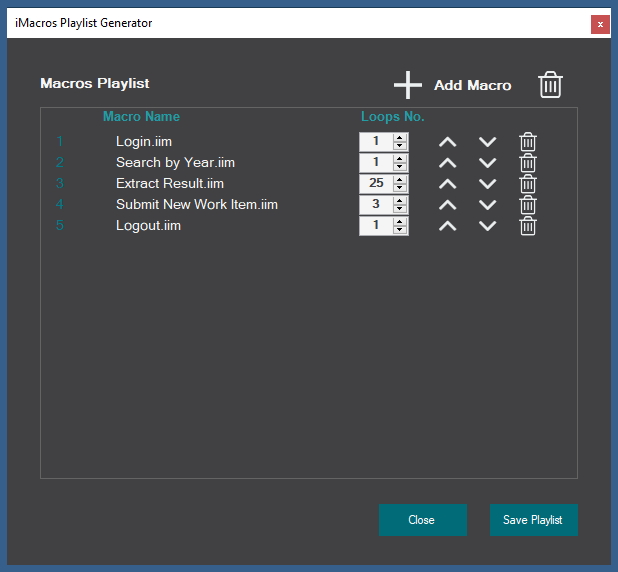Move Submit New Work Item.iim up
This screenshot has height=572, width=618.
tap(448, 205)
